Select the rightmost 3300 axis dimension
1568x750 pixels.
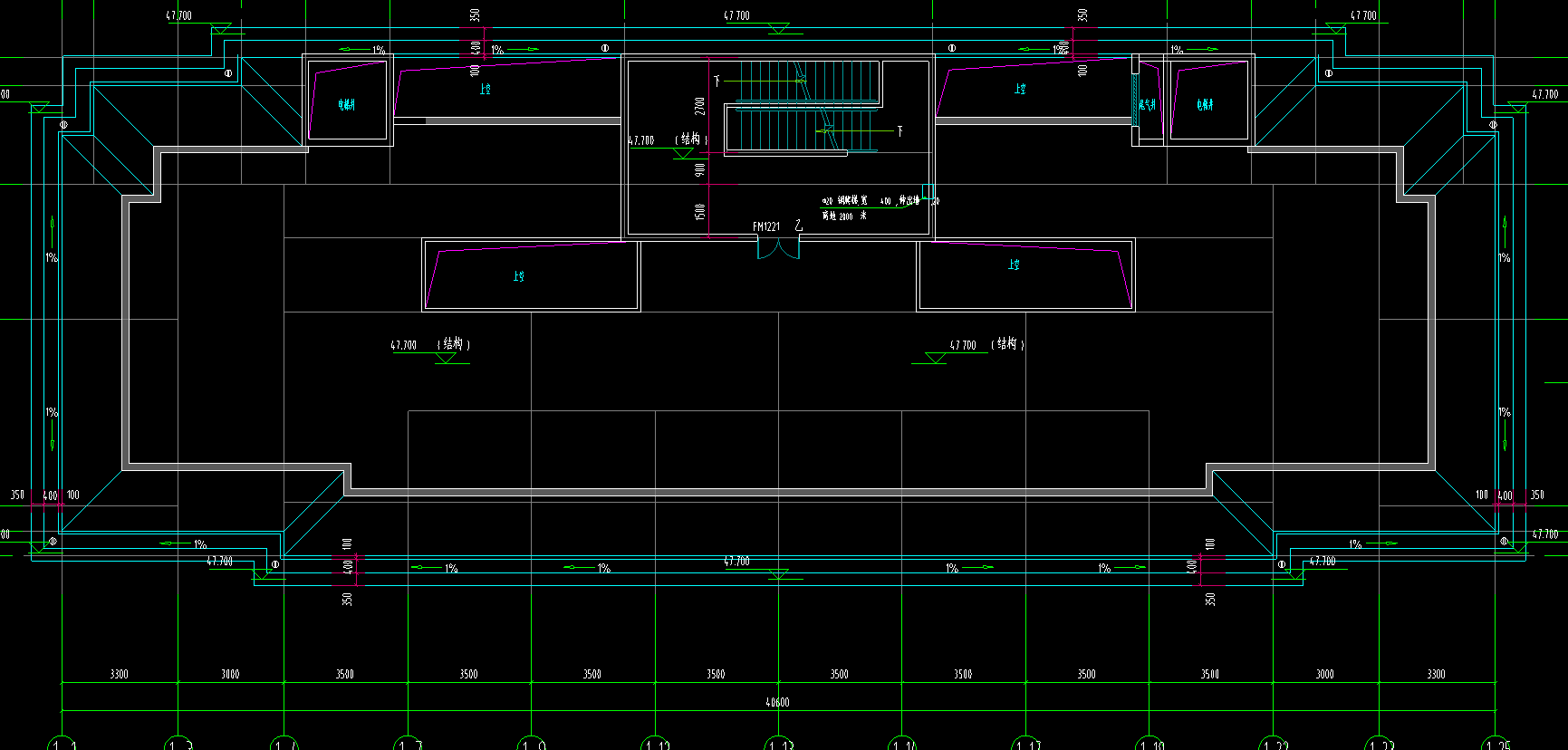1436,674
